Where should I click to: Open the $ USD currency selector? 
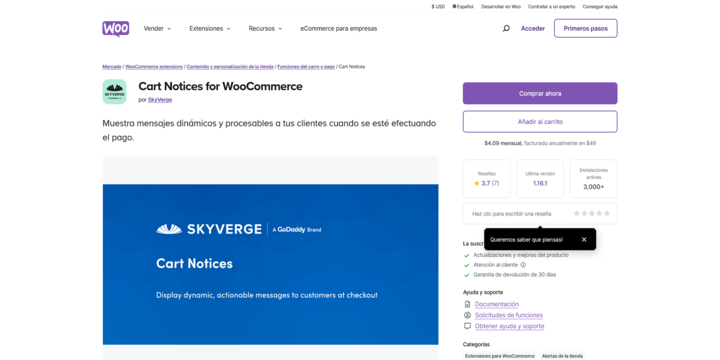click(438, 7)
